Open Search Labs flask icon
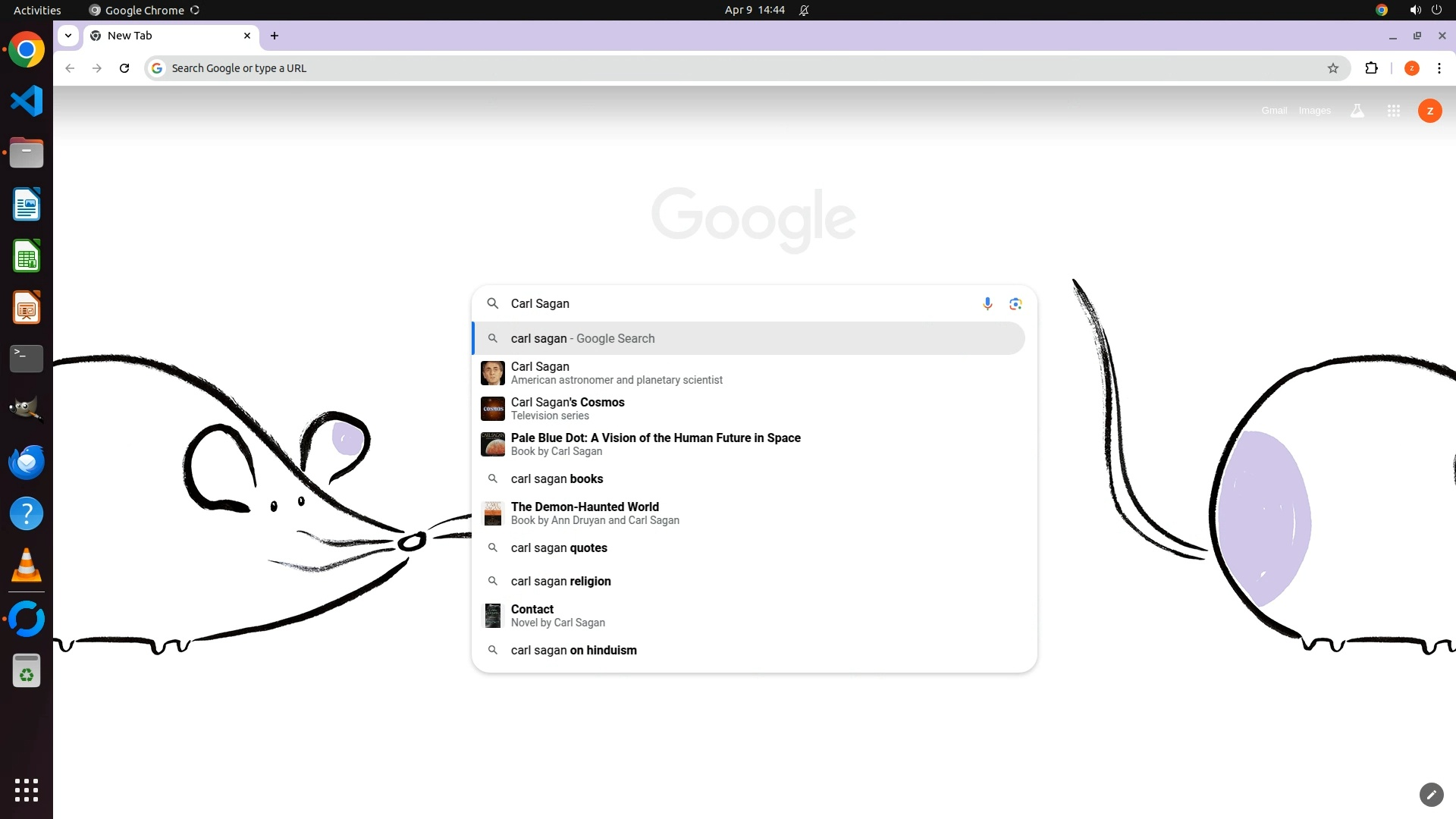Screen dimensions: 1456x819 point(1357,111)
